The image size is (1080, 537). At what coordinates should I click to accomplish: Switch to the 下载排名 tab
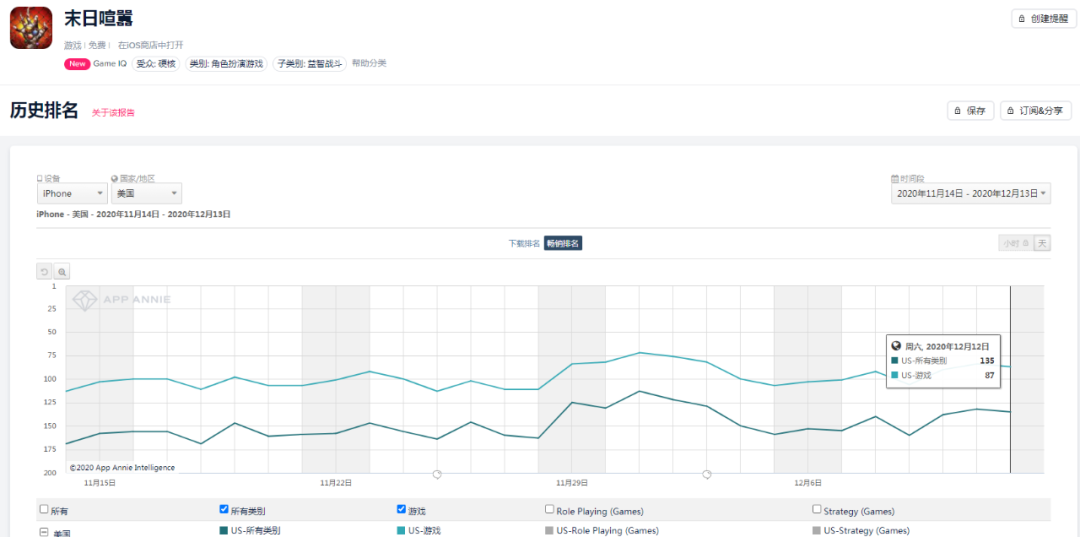(x=524, y=243)
